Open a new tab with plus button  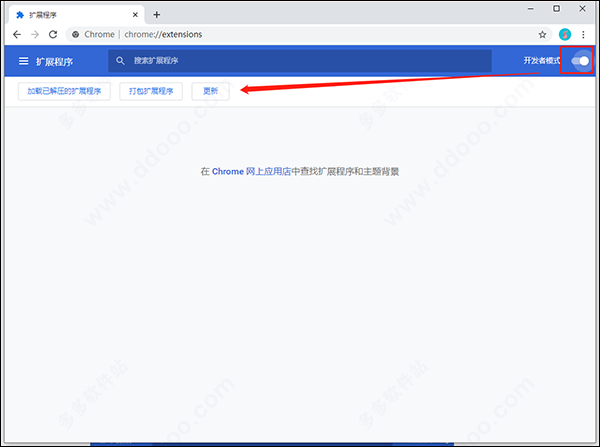[157, 15]
